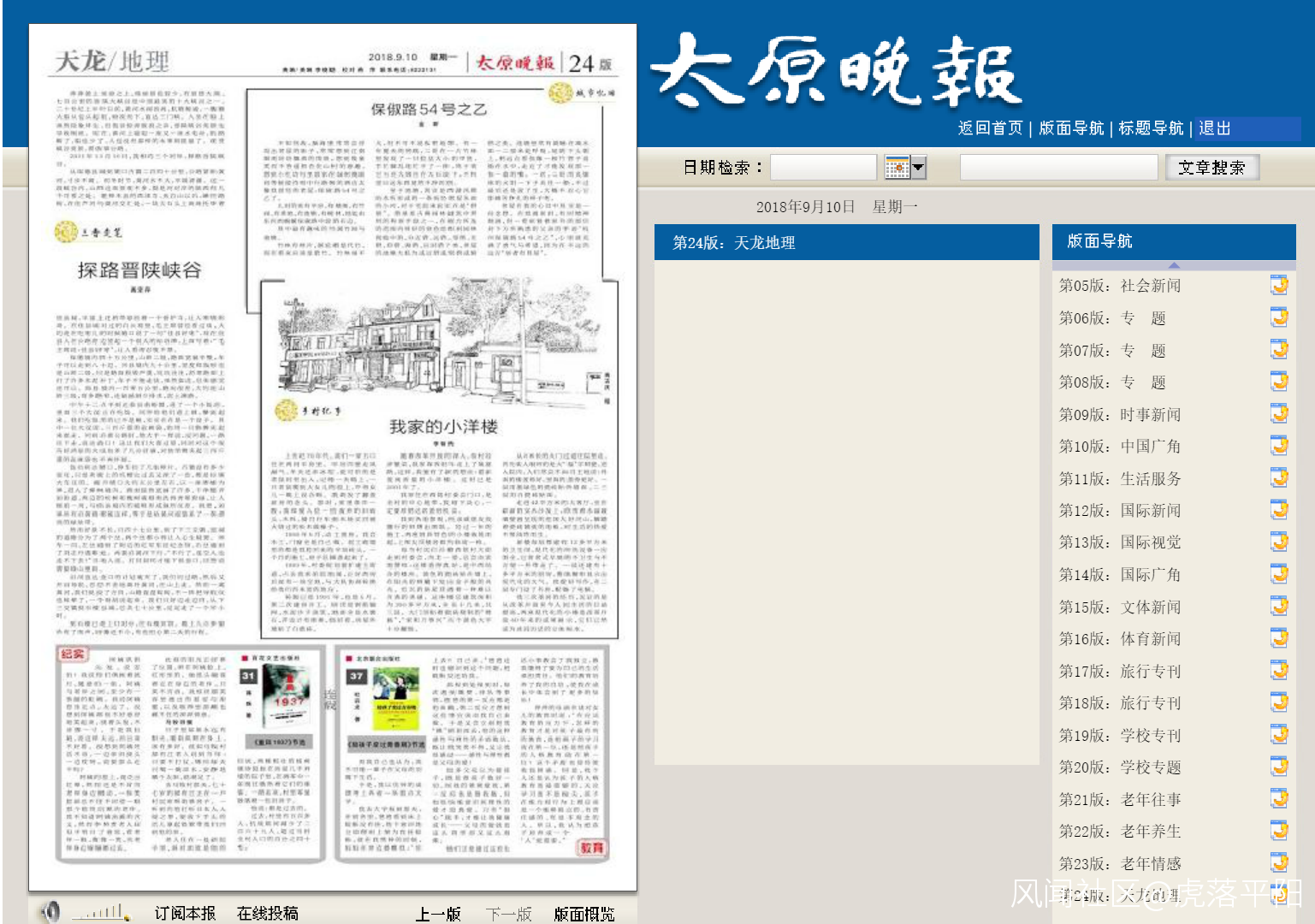Click the icon beside 第19版：学校专刊
The image size is (1315, 924).
coord(1279,734)
